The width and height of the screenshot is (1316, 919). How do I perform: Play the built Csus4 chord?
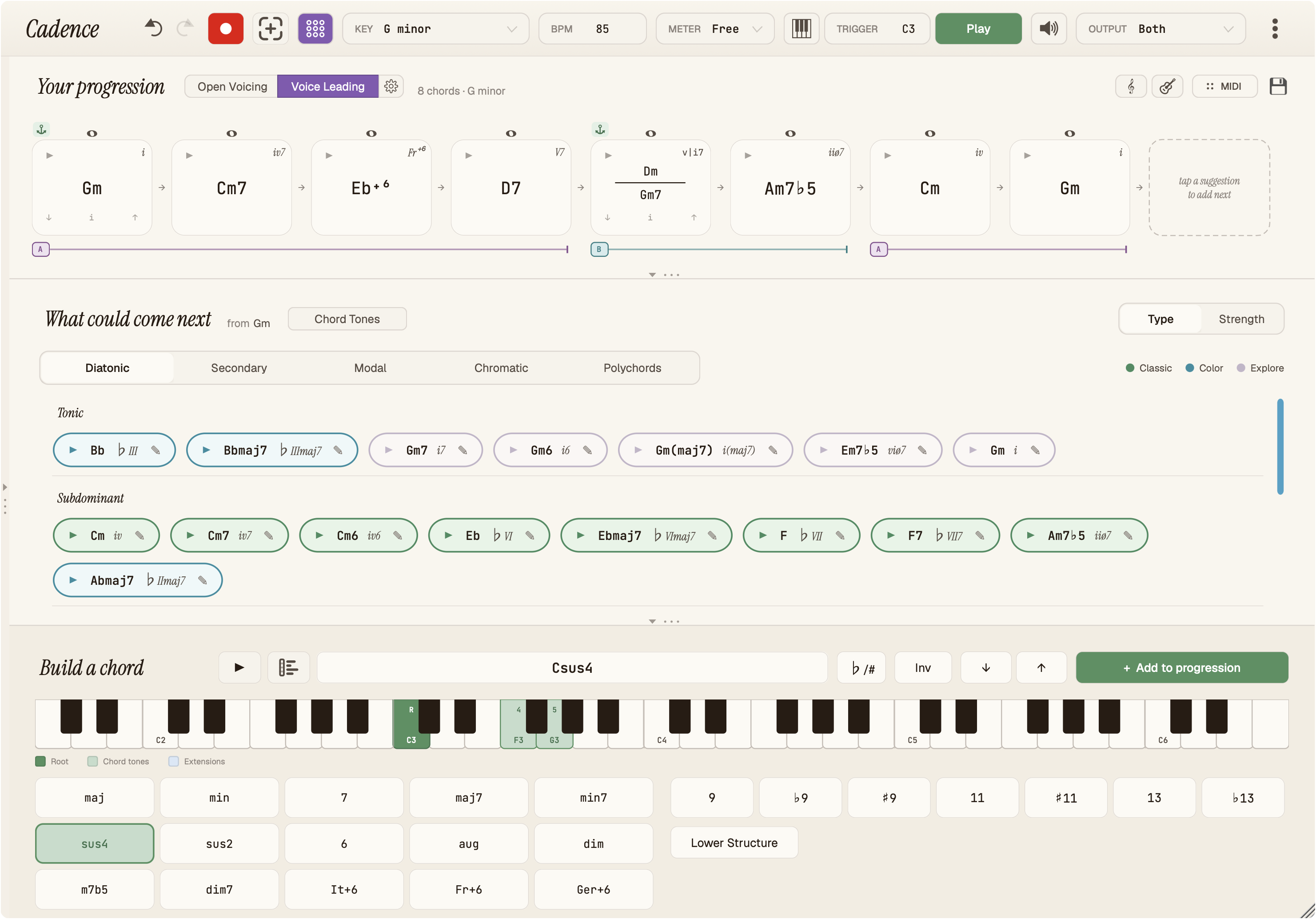point(239,667)
